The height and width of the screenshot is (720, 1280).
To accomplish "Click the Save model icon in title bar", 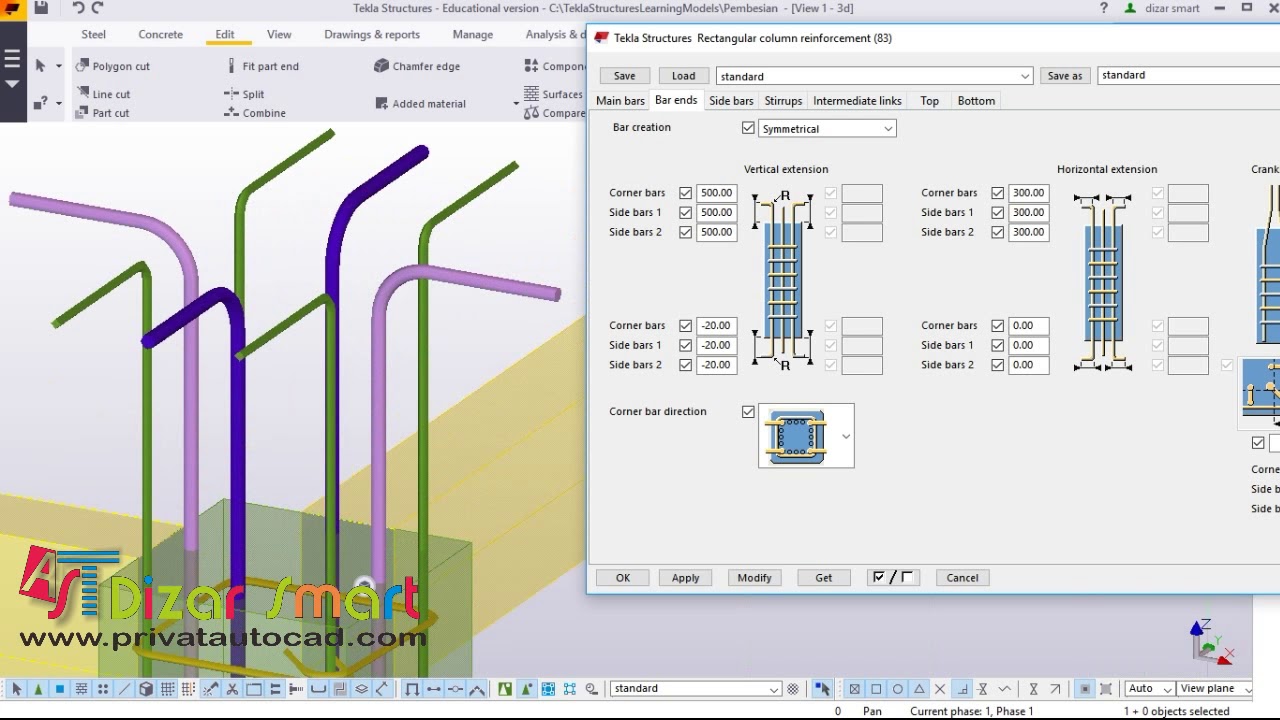I will pos(41,8).
